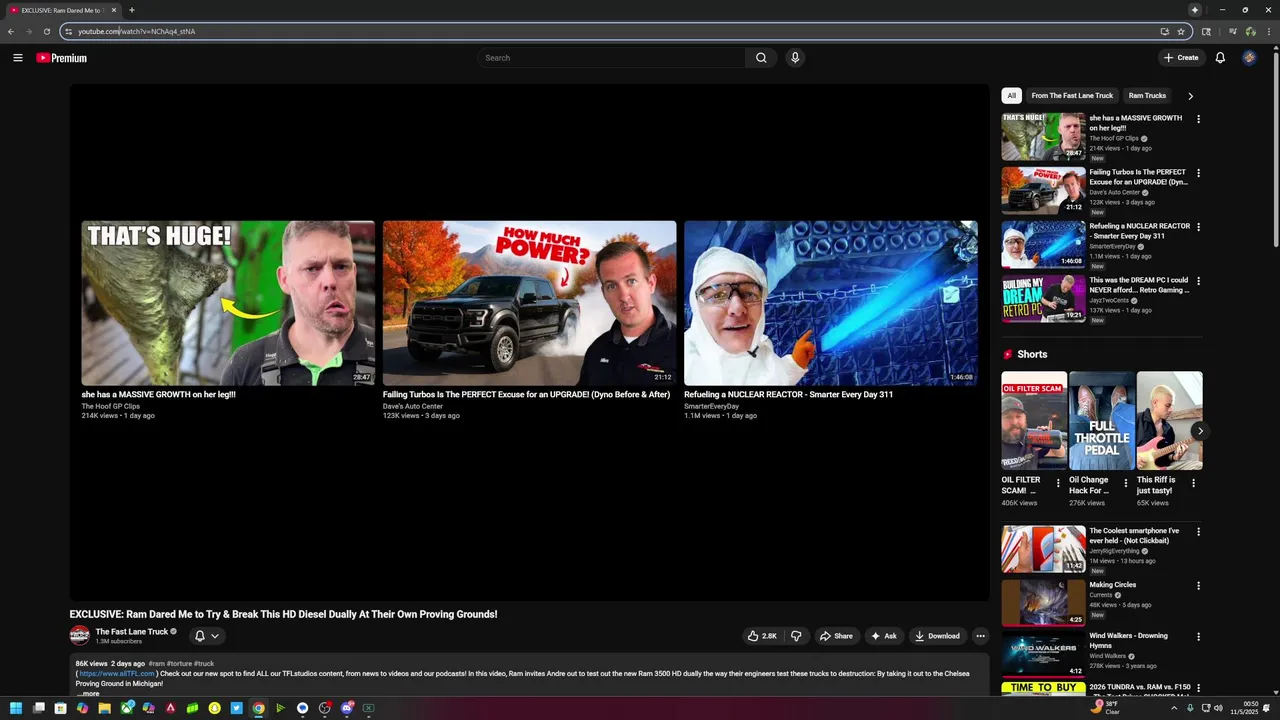Viewport: 1280px width, 720px height.
Task: Expand subscription notification bell dropdown
Action: (206, 636)
